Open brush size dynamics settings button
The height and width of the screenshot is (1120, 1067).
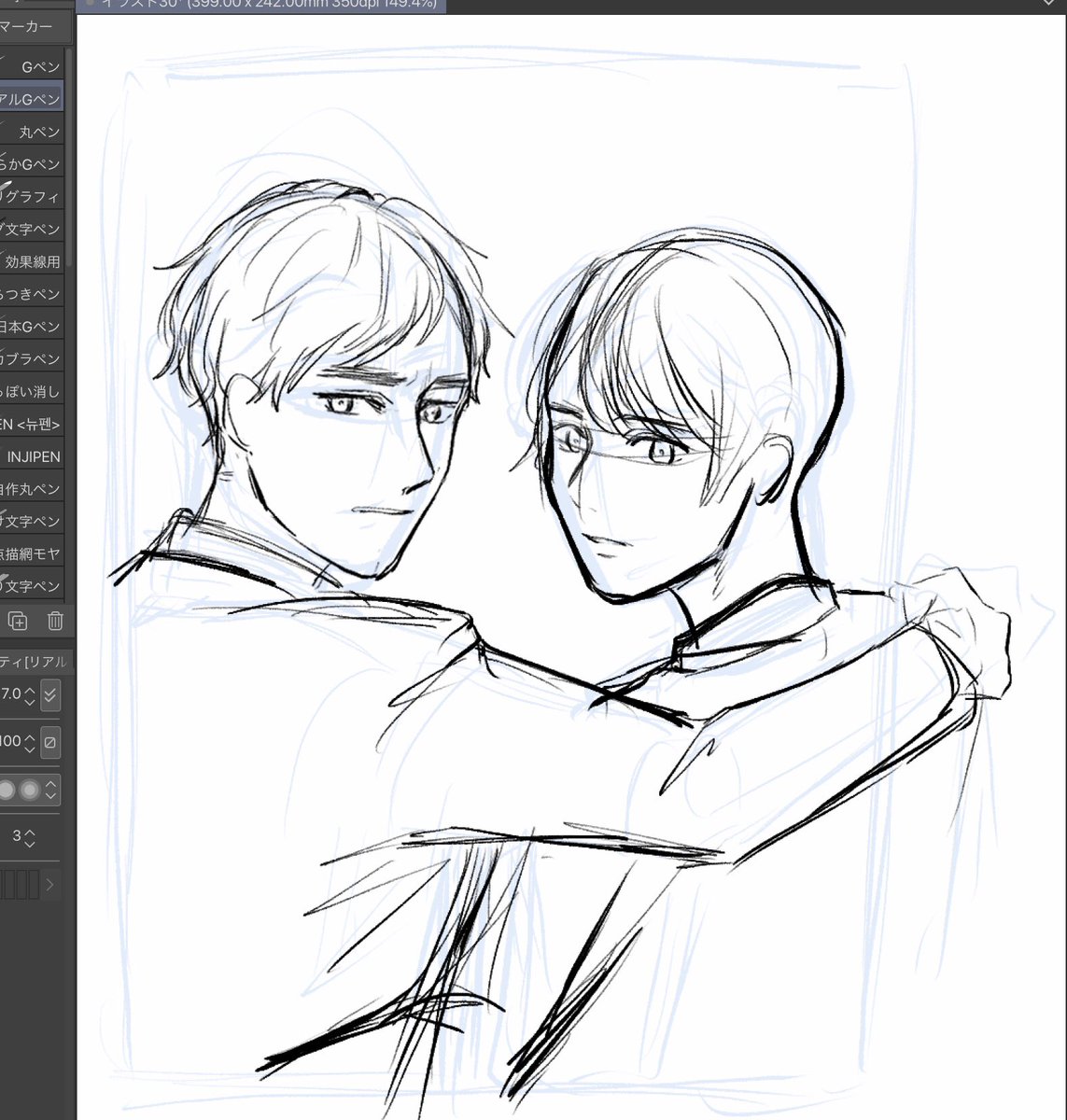point(51,694)
